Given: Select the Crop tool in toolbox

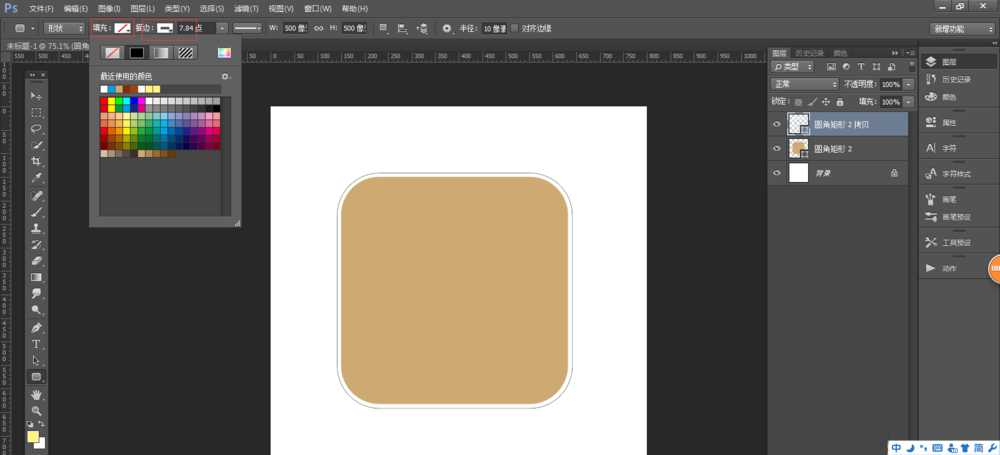Looking at the screenshot, I should coord(36,161).
